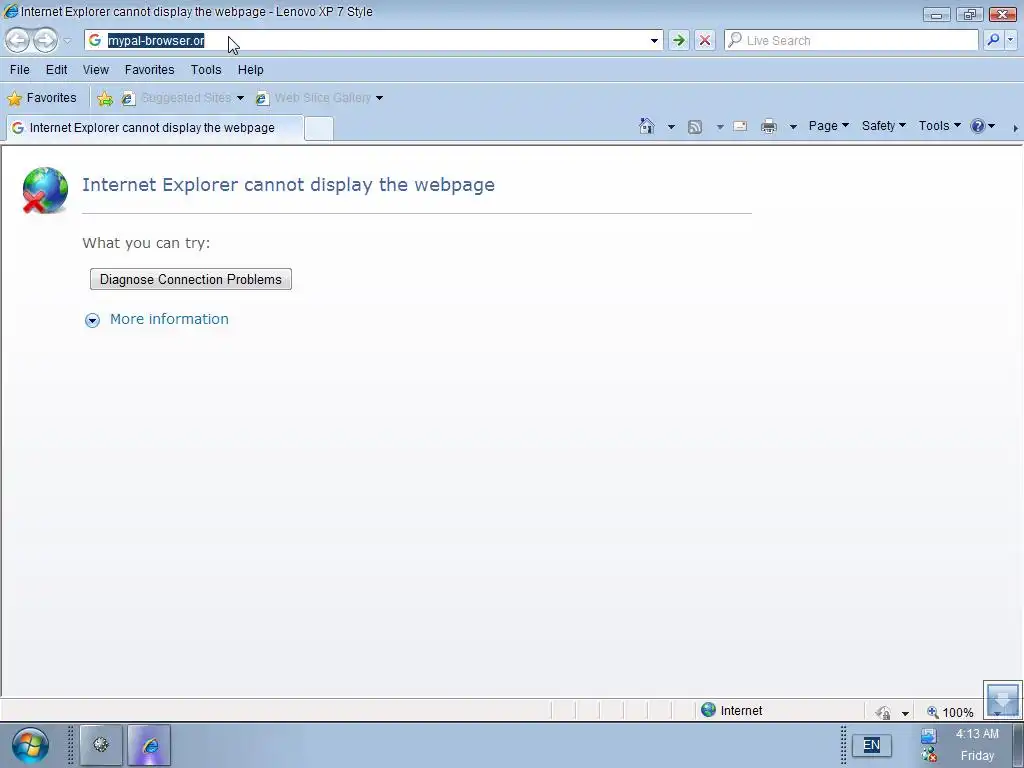
Task: Expand the Web Slice Gallery dropdown arrow
Action: [x=379, y=98]
